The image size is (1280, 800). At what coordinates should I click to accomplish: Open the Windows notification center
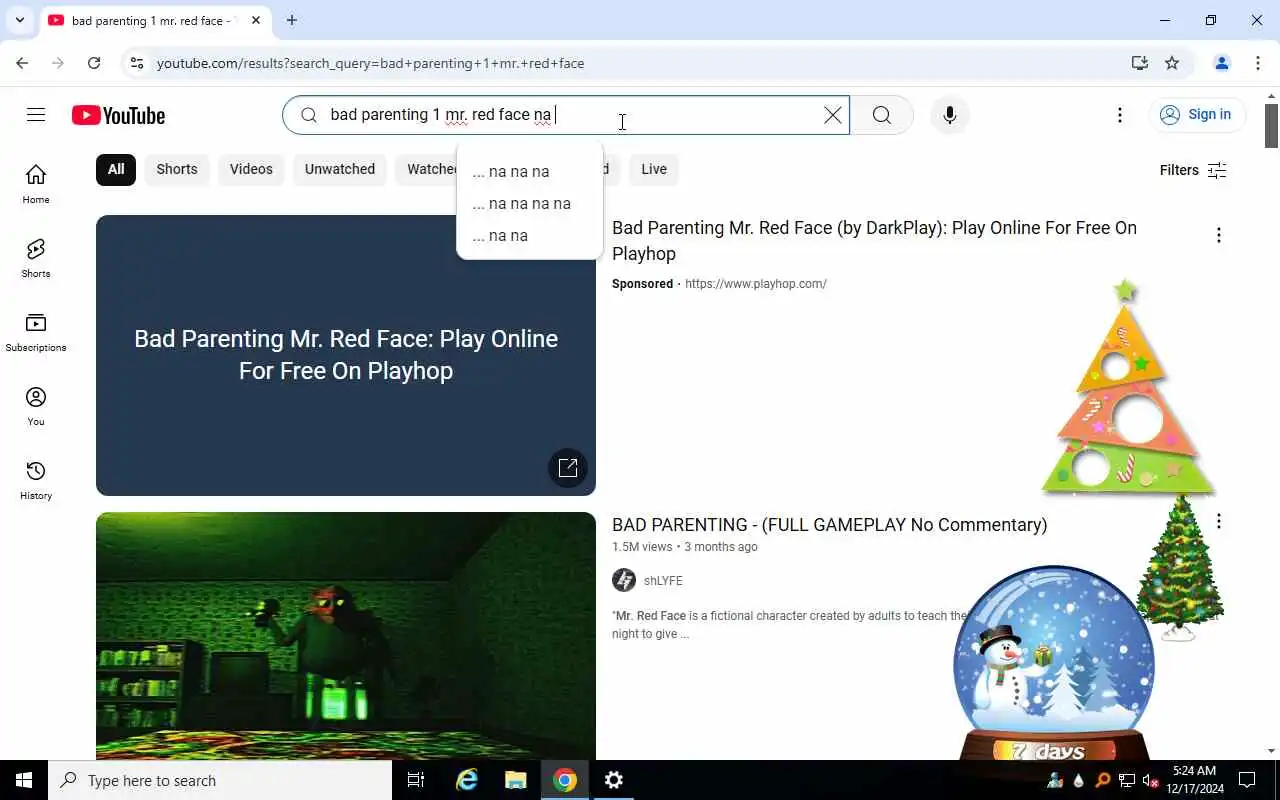1247,780
